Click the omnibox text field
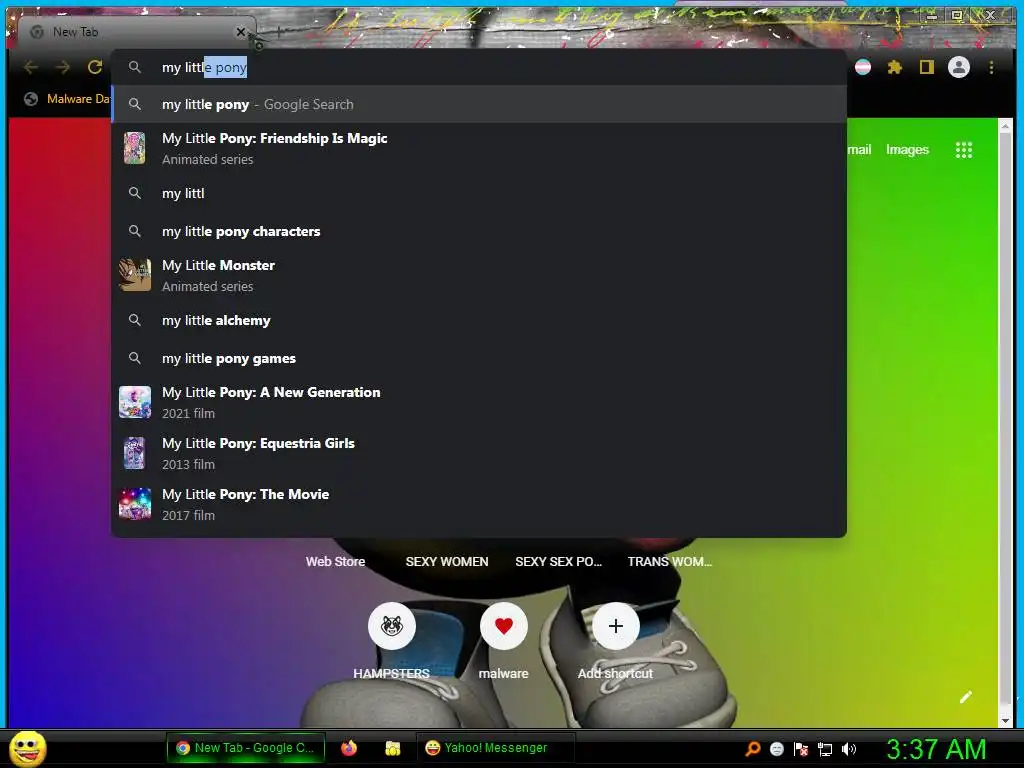 click(x=479, y=67)
